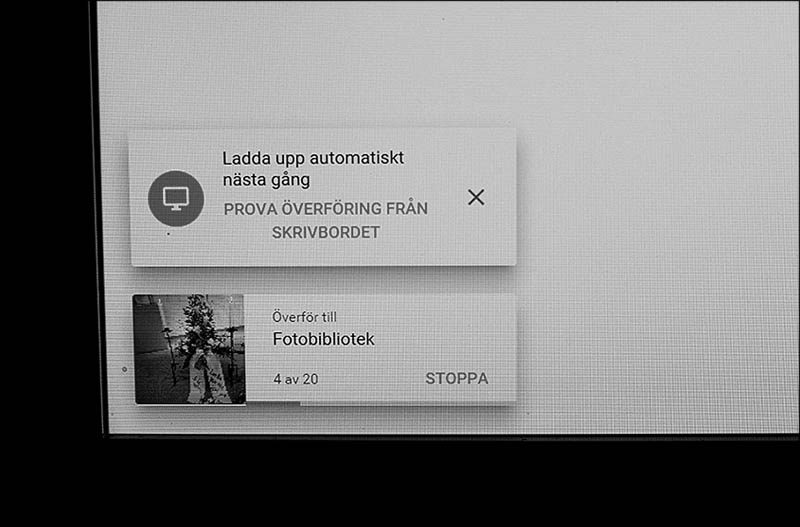Click 'Ladda upp automatiskt nästa gång' heading
The height and width of the screenshot is (527, 800).
(x=313, y=169)
